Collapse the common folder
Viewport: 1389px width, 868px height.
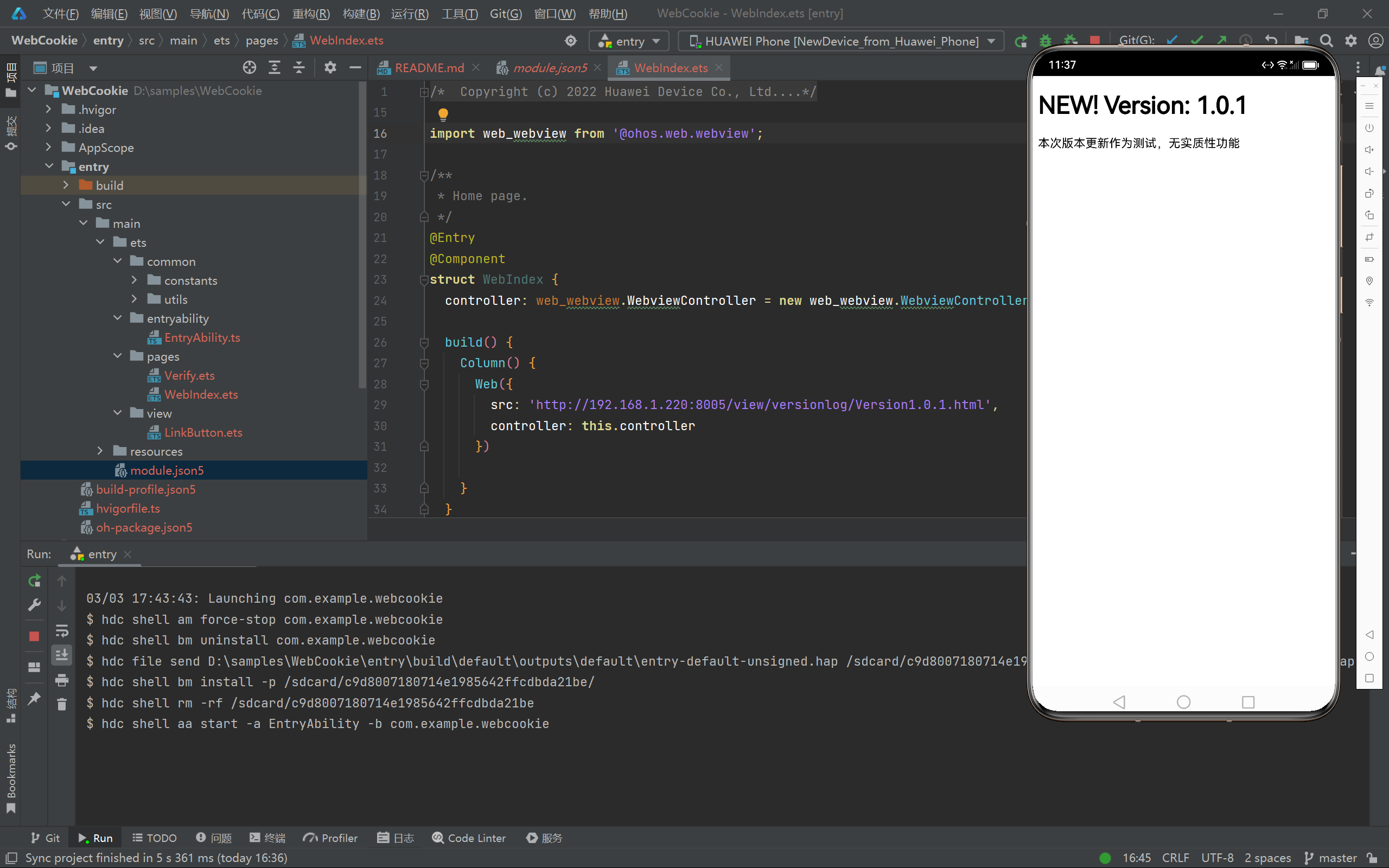click(x=118, y=261)
